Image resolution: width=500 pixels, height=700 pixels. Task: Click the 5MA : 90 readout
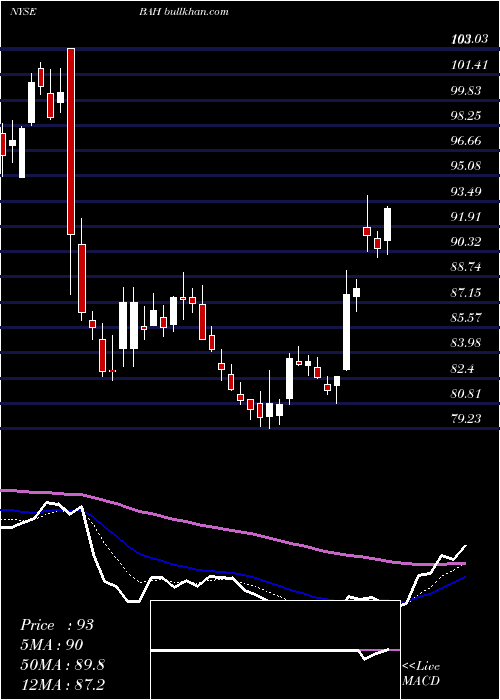52,644
